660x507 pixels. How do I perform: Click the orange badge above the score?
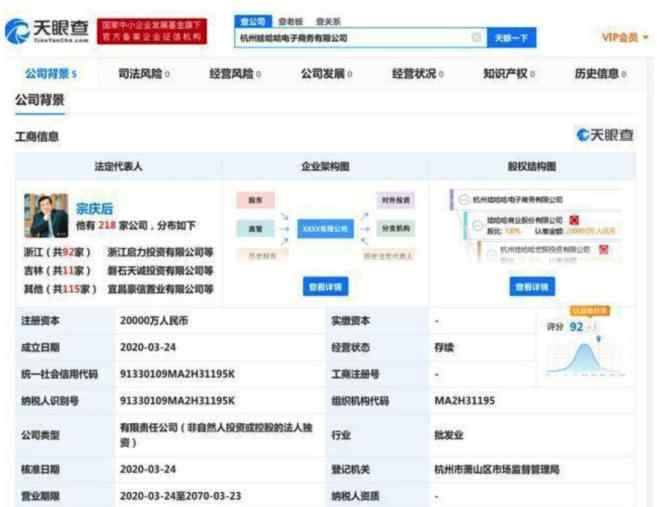[x=590, y=311]
